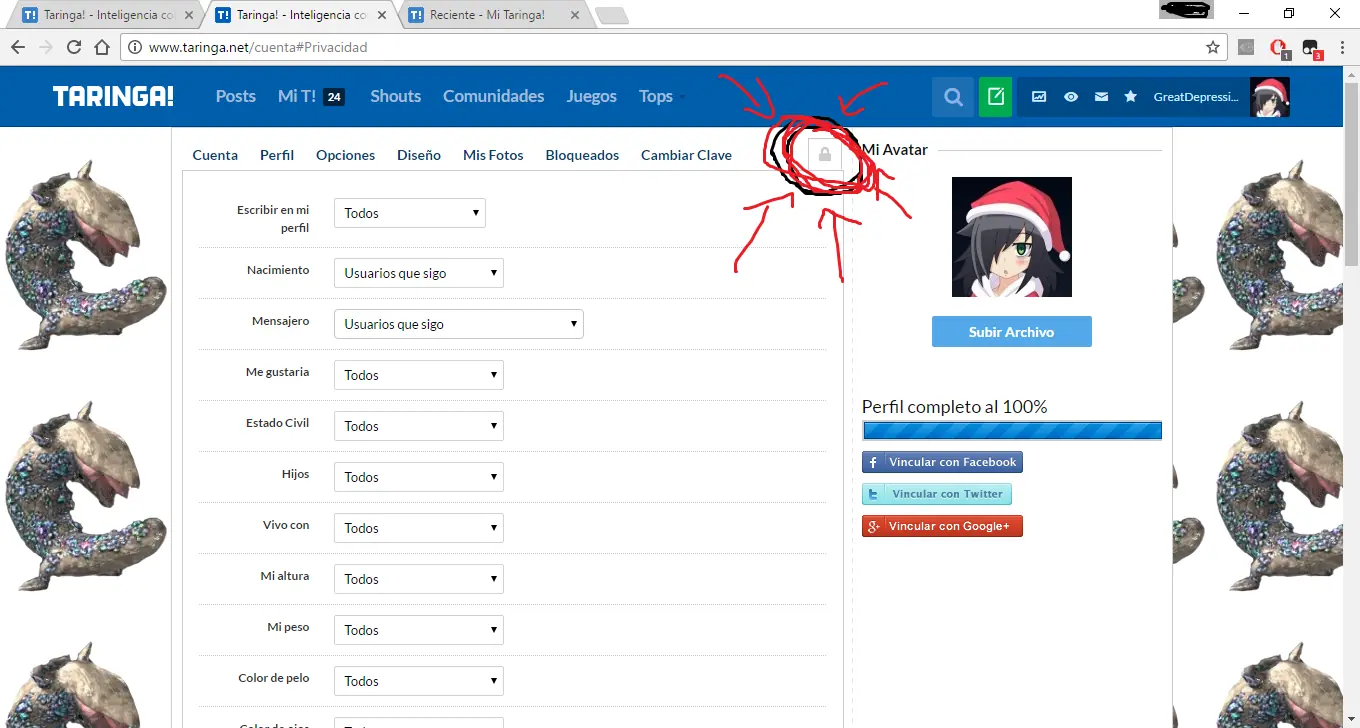Open a new browser tab
This screenshot has height=728, width=1360.
(611, 15)
